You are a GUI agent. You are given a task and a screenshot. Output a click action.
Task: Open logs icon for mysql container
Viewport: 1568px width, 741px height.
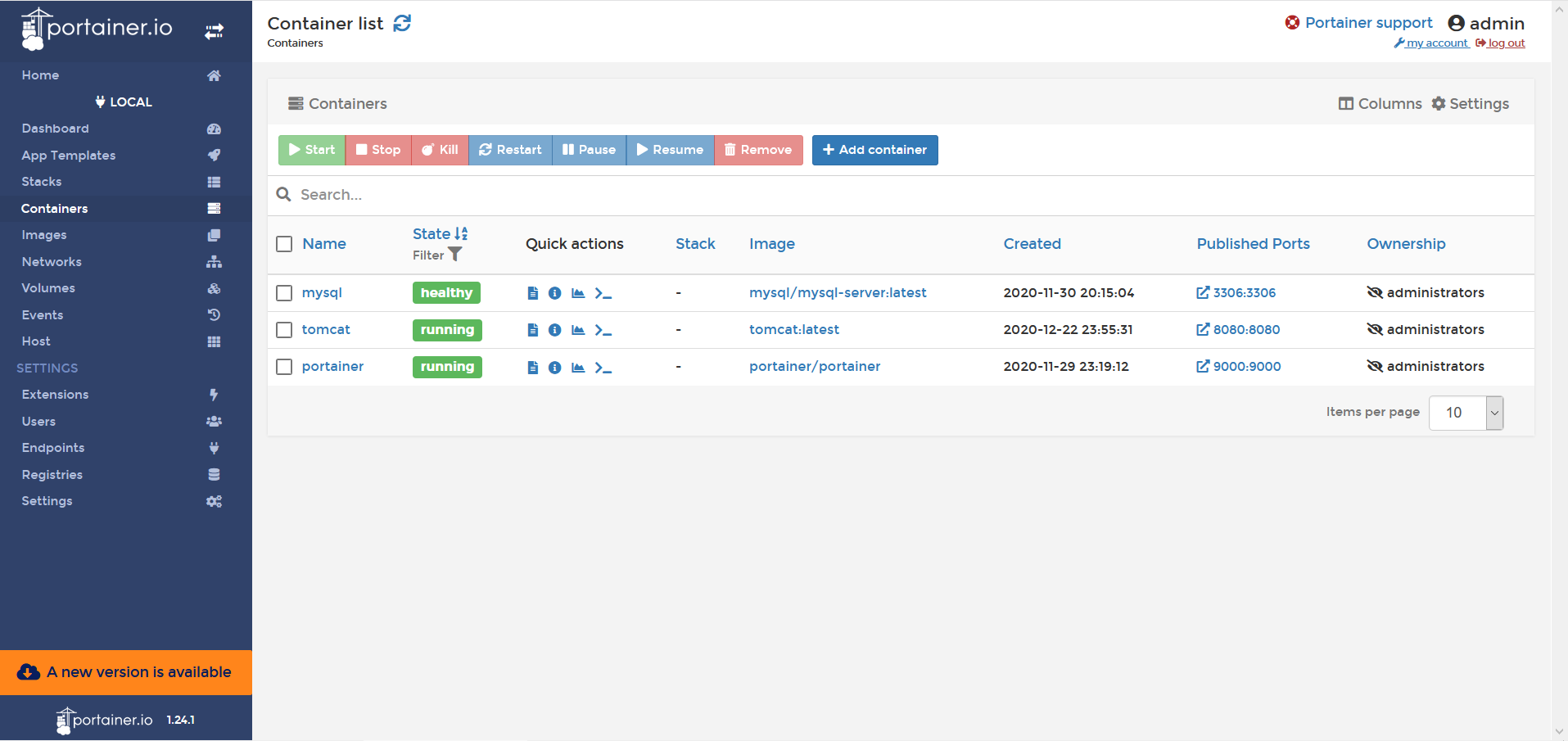pos(533,293)
